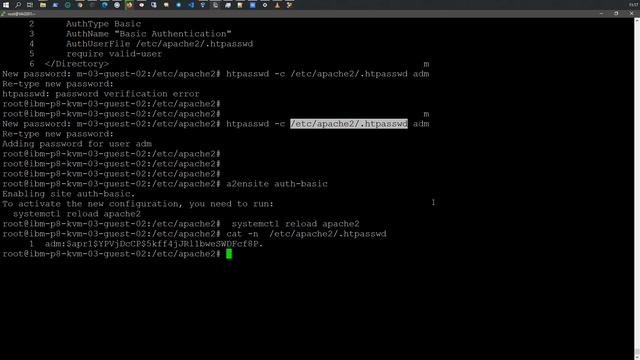Viewport: 640px width, 360px height.
Task: Click 'To activate the new configuration' line
Action: click(x=138, y=204)
